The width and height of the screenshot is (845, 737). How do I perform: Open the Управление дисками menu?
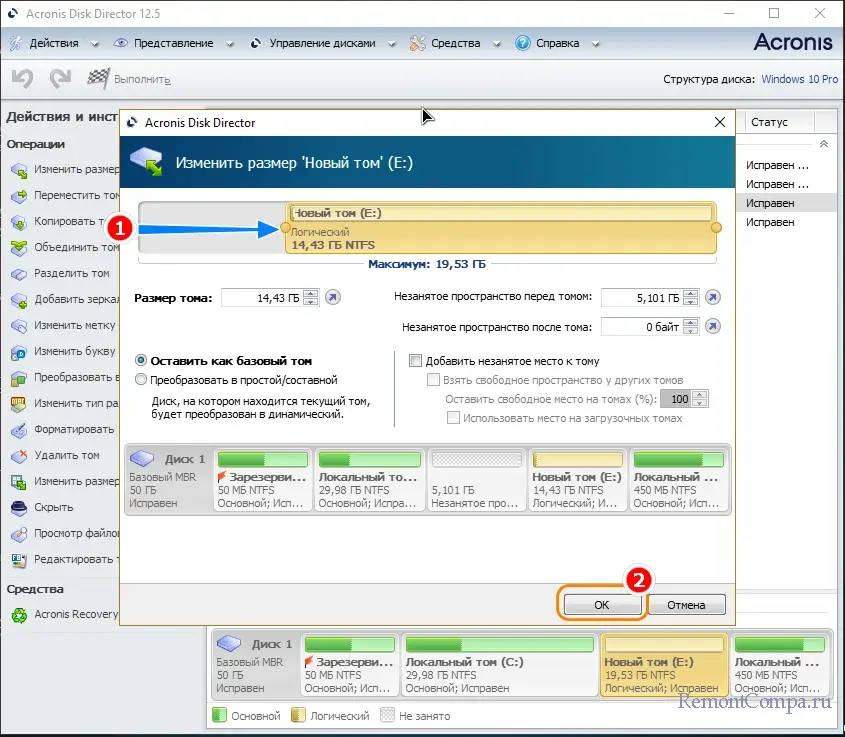pos(322,43)
